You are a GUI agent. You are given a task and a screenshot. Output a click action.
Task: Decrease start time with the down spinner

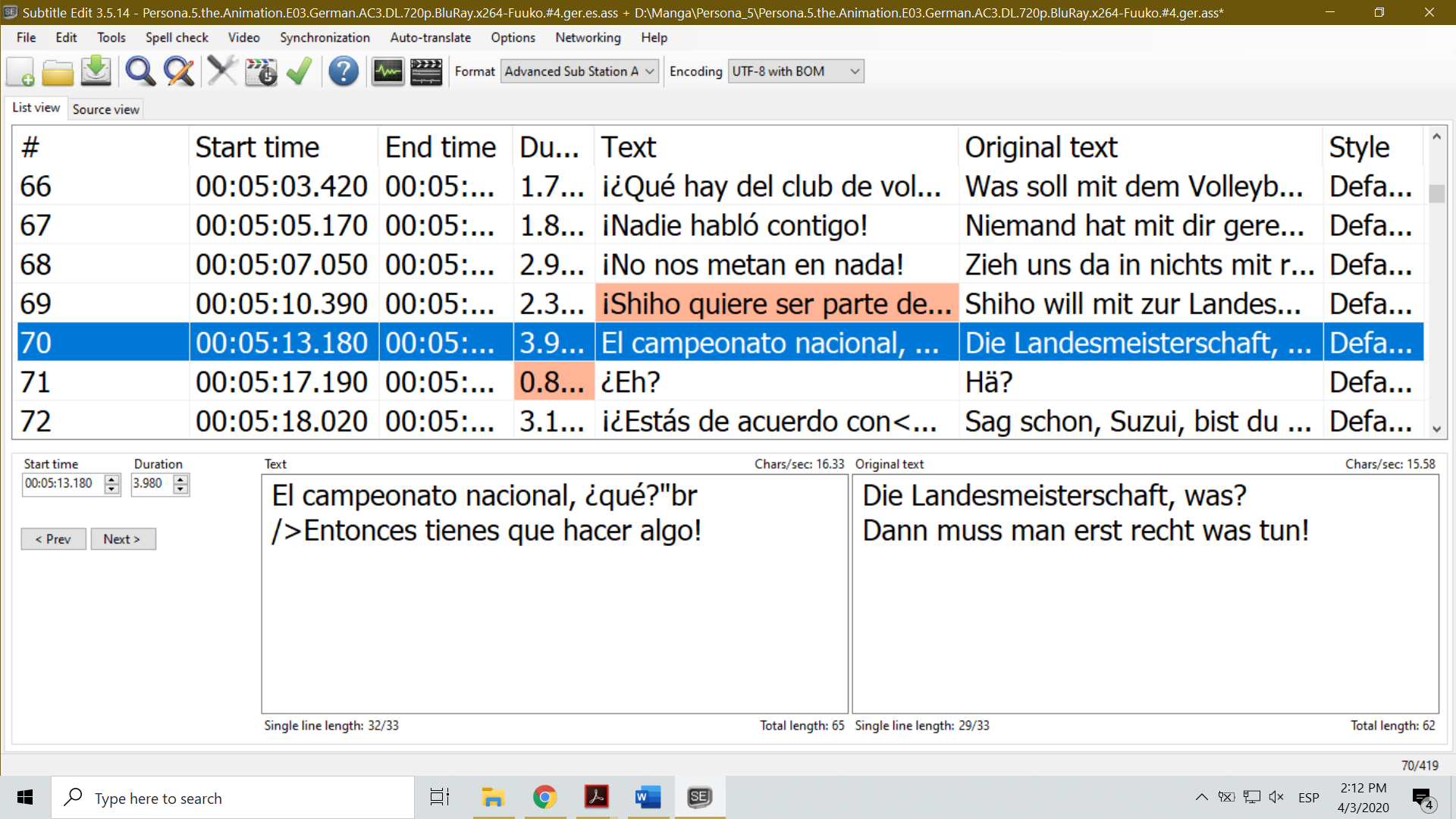112,489
